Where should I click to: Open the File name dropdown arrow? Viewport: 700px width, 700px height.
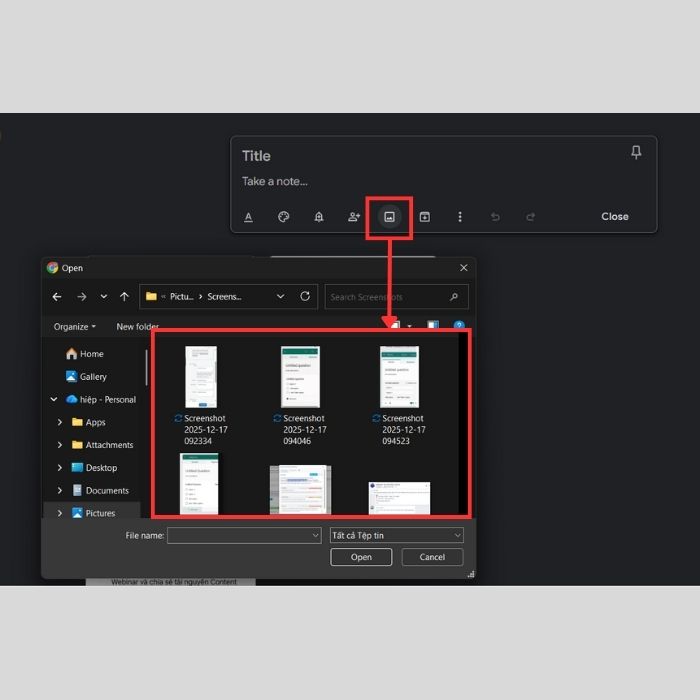[x=316, y=535]
